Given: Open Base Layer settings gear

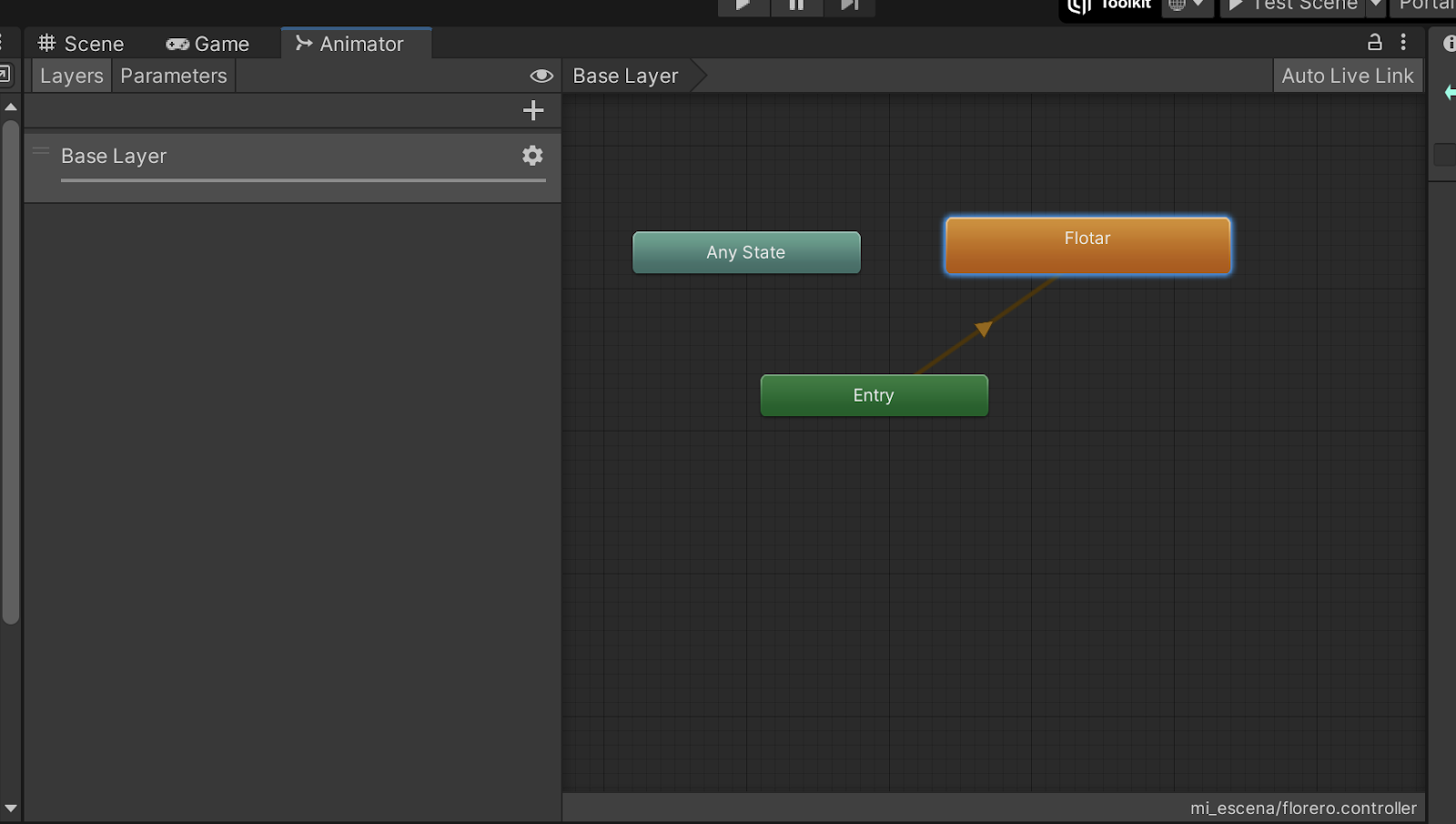Looking at the screenshot, I should [x=532, y=156].
